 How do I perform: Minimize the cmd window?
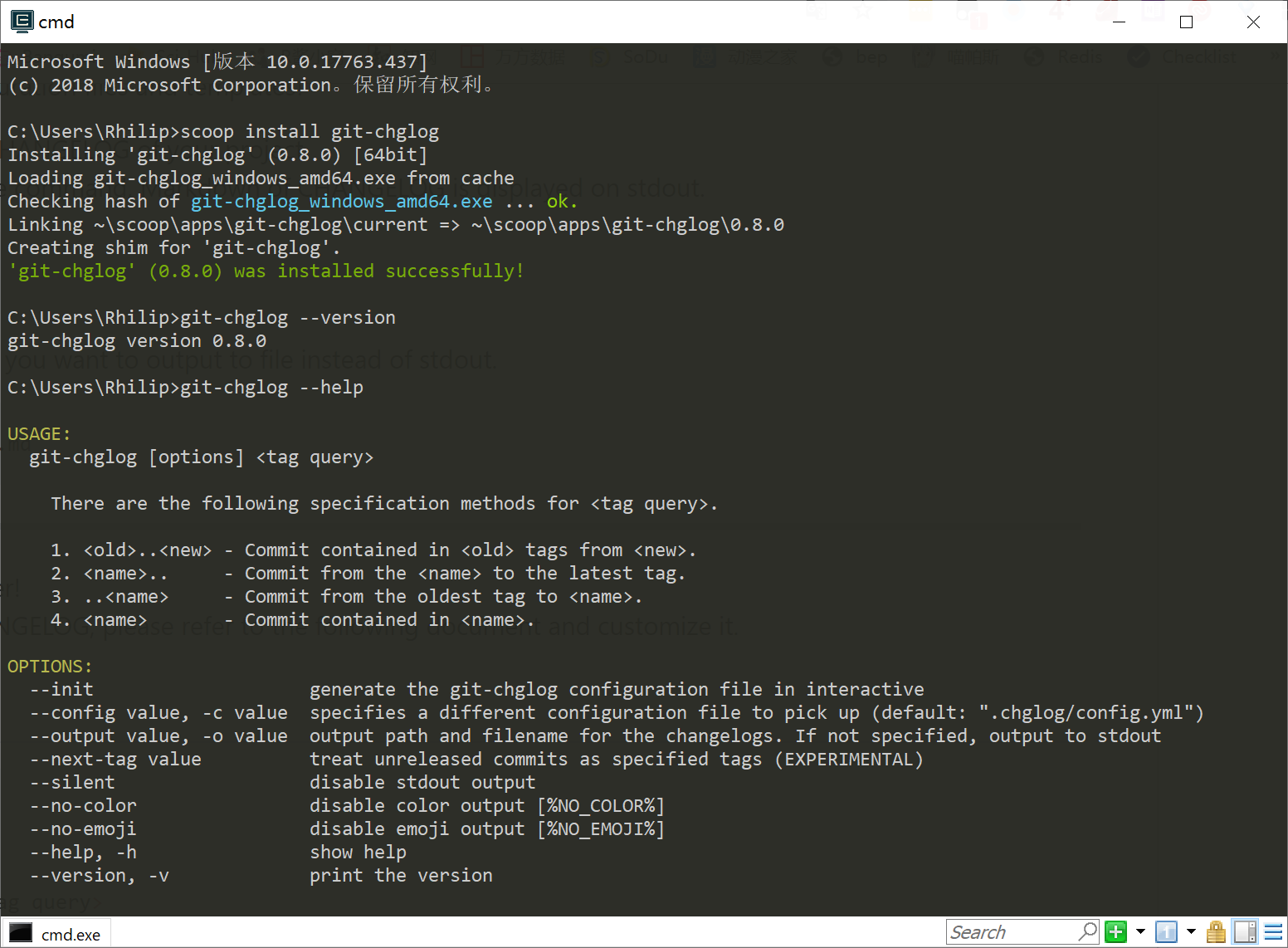[x=1119, y=22]
